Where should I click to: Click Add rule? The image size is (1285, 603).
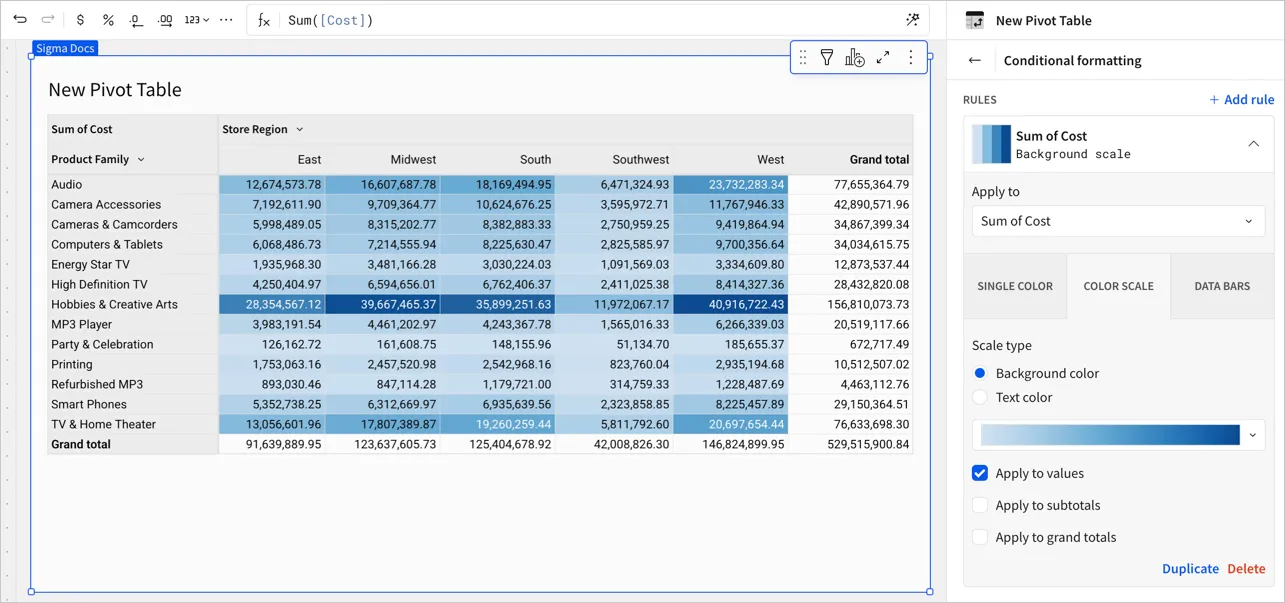[x=1241, y=99]
